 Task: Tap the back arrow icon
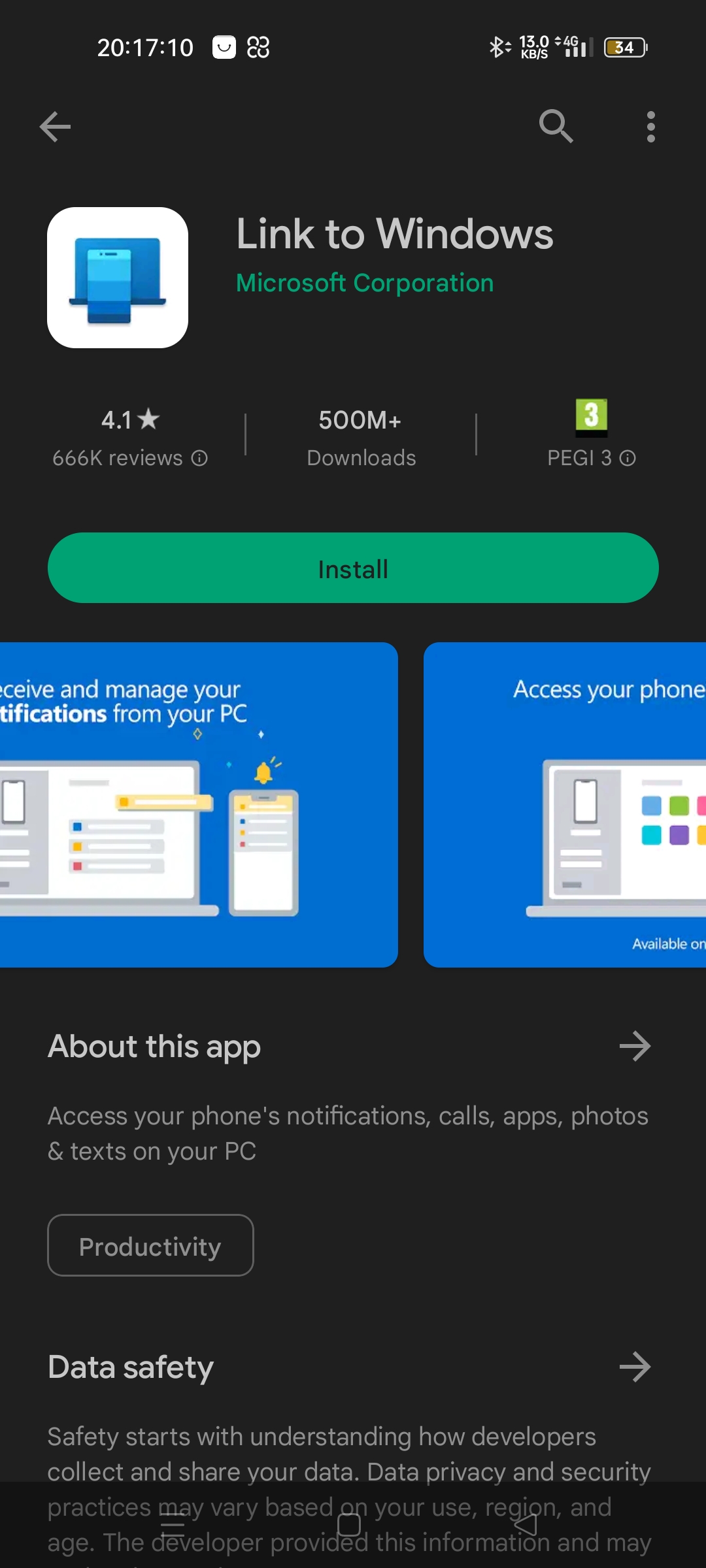55,126
